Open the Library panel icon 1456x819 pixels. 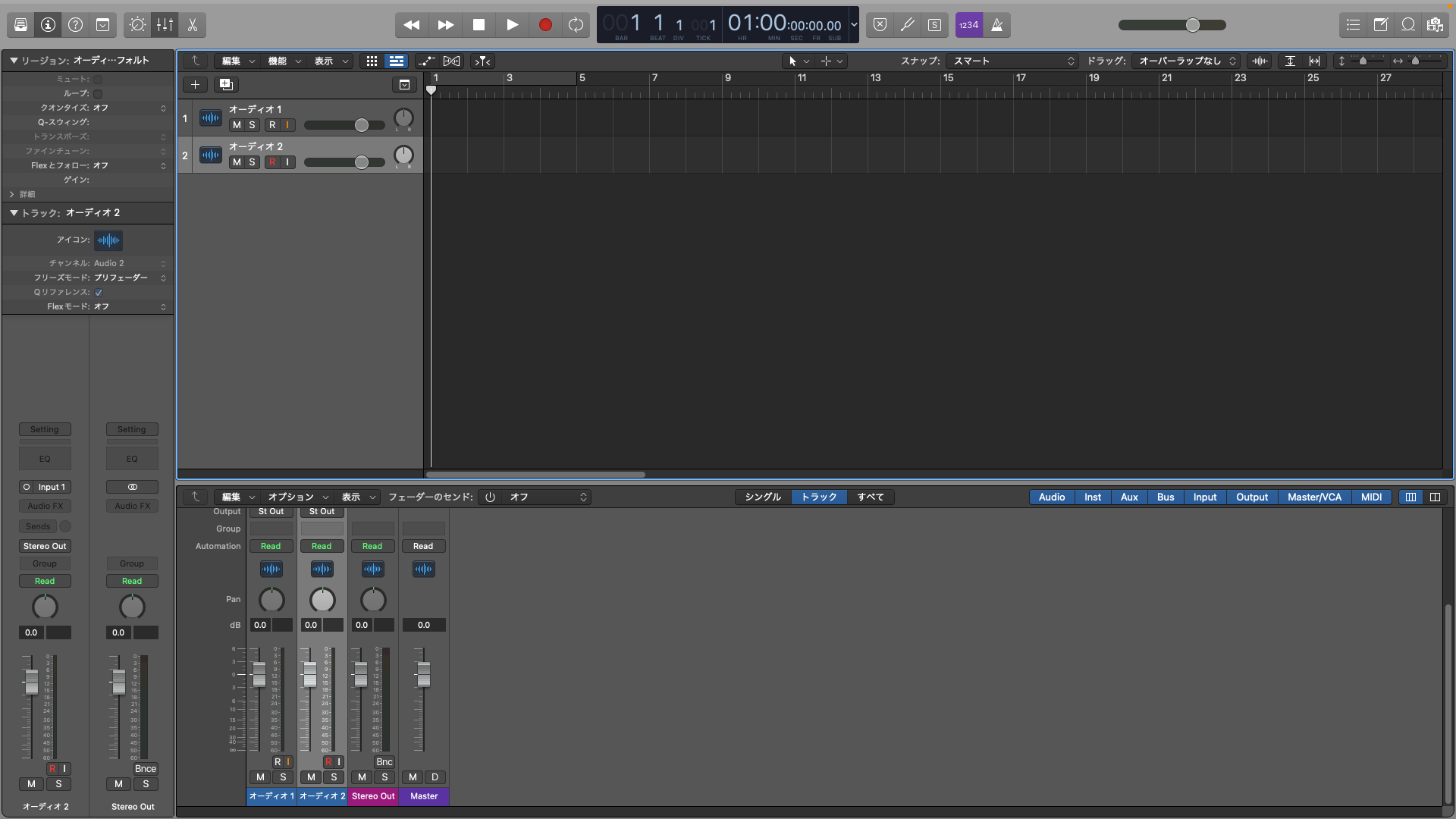click(x=21, y=25)
